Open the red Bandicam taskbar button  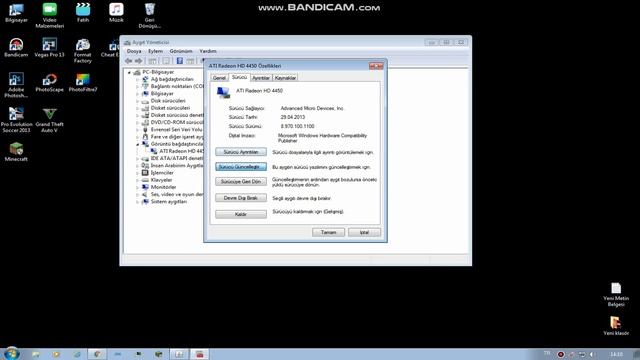199,354
